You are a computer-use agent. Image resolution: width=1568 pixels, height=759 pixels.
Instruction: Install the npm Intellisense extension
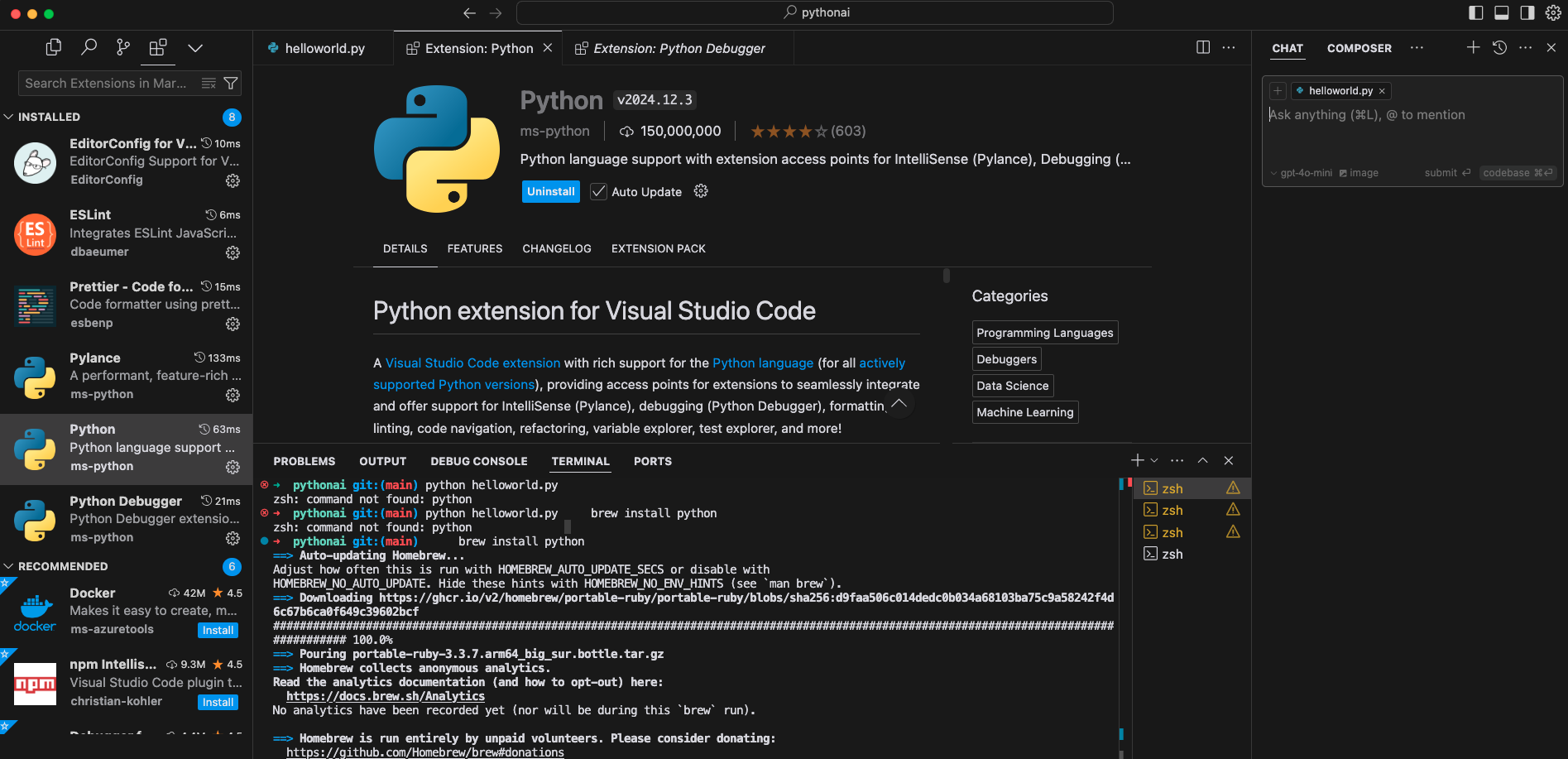pos(218,702)
